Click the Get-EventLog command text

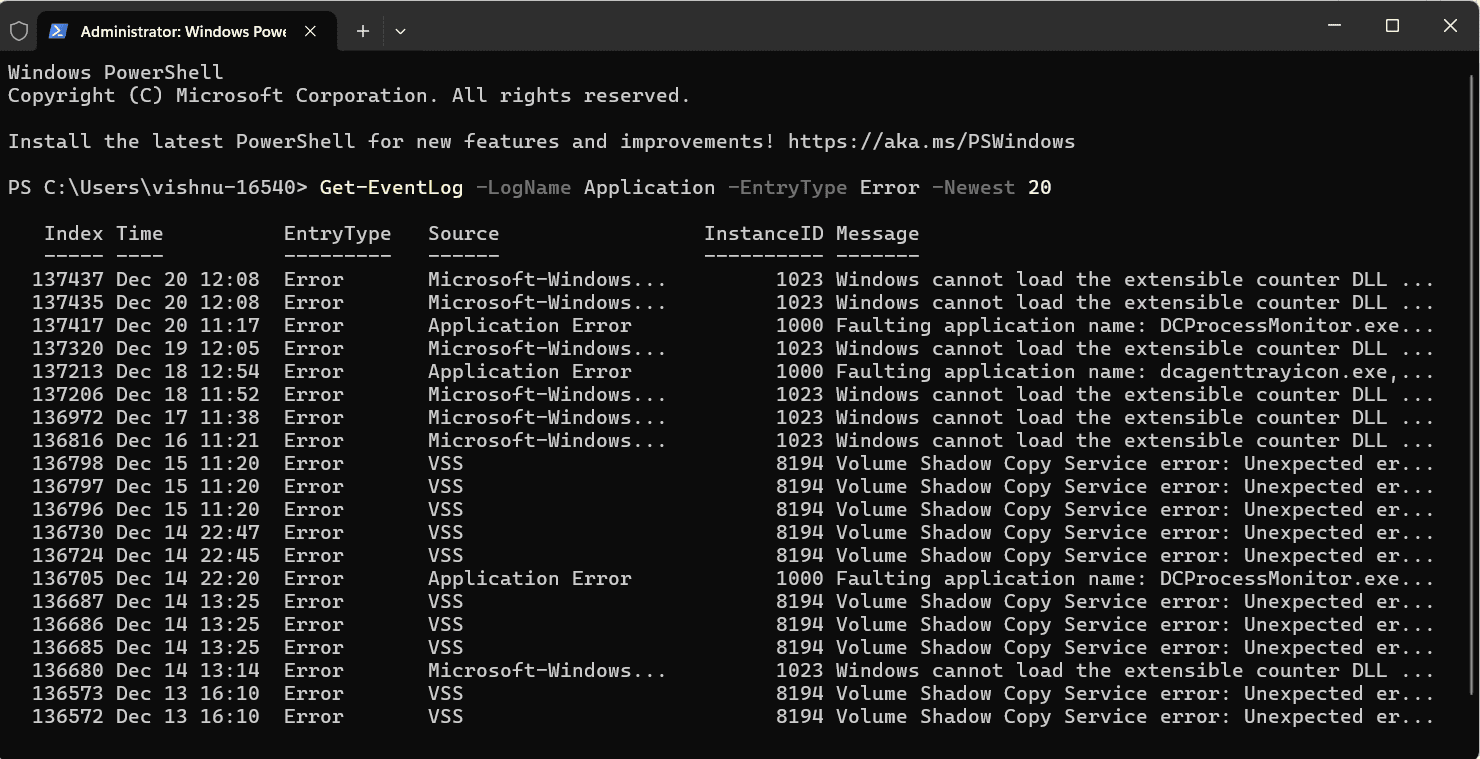point(391,187)
